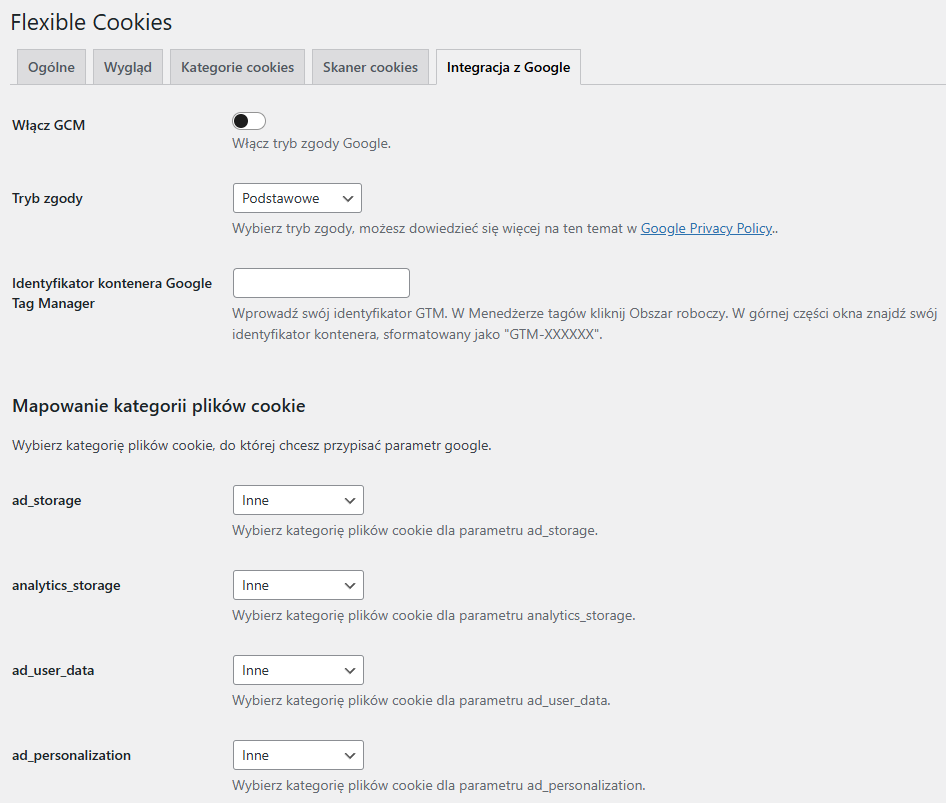Go to the Kategorie cookies tab
The width and height of the screenshot is (946, 803).
pos(237,67)
